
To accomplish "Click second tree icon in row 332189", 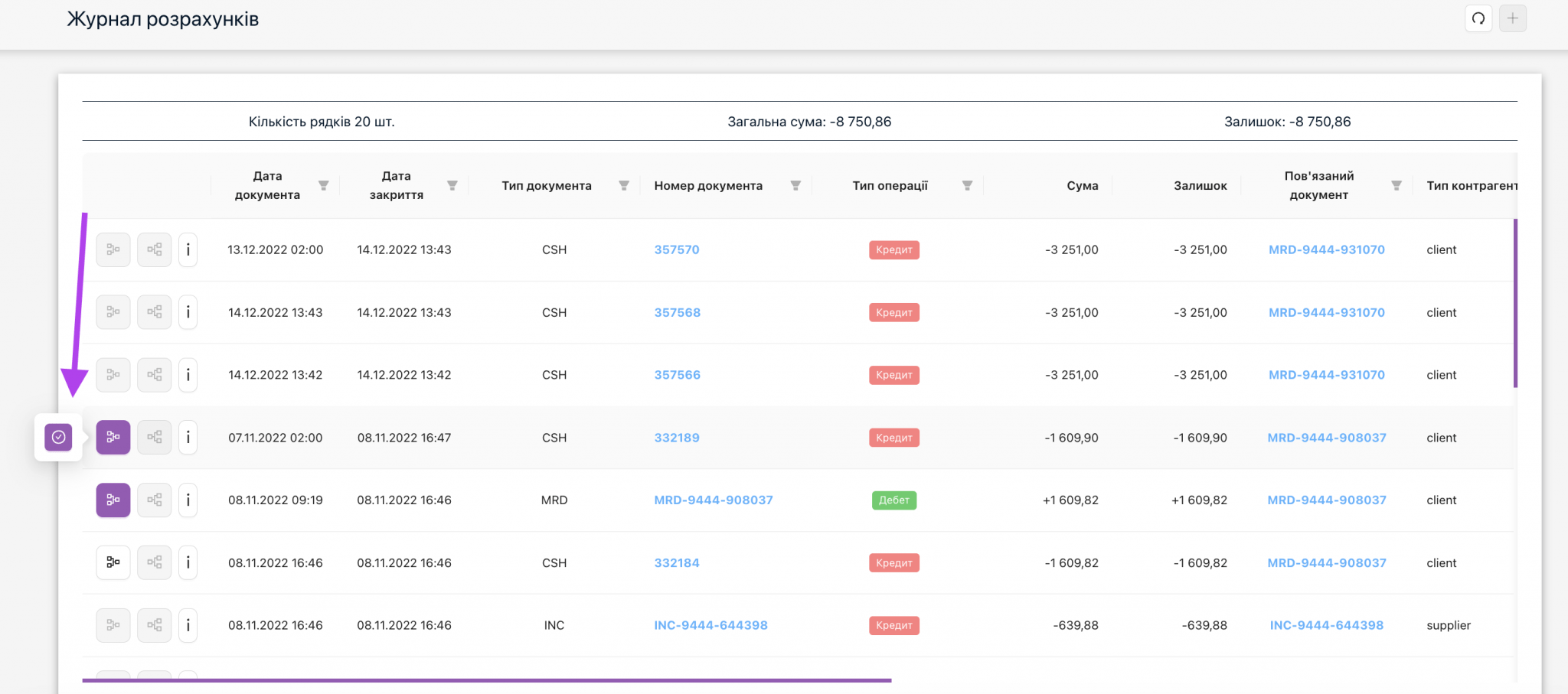I will pos(154,438).
